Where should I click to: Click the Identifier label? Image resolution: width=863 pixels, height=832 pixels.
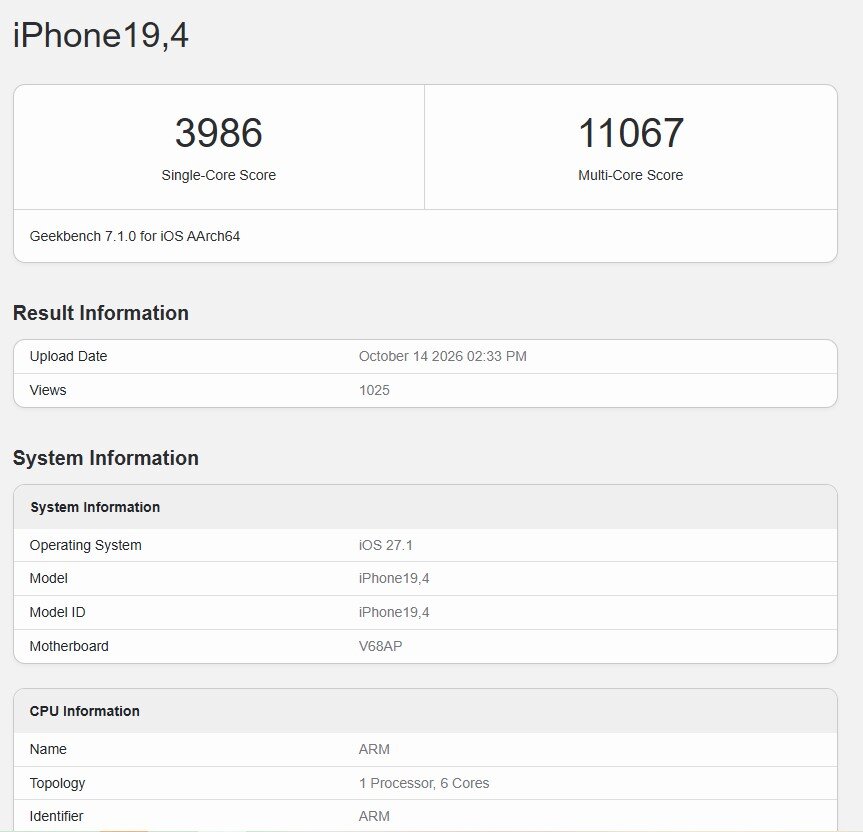click(56, 816)
